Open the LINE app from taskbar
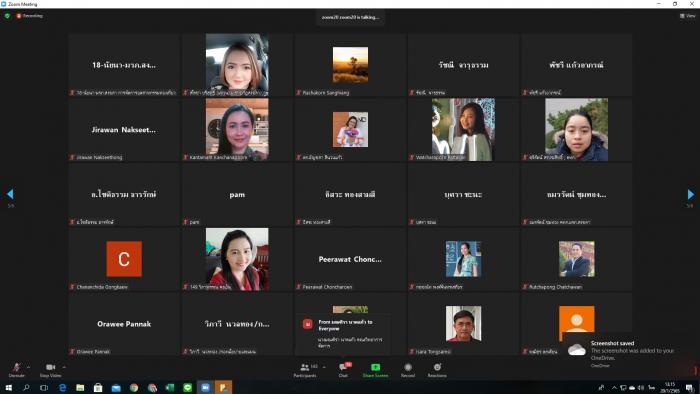 pyautogui.click(x=188, y=388)
